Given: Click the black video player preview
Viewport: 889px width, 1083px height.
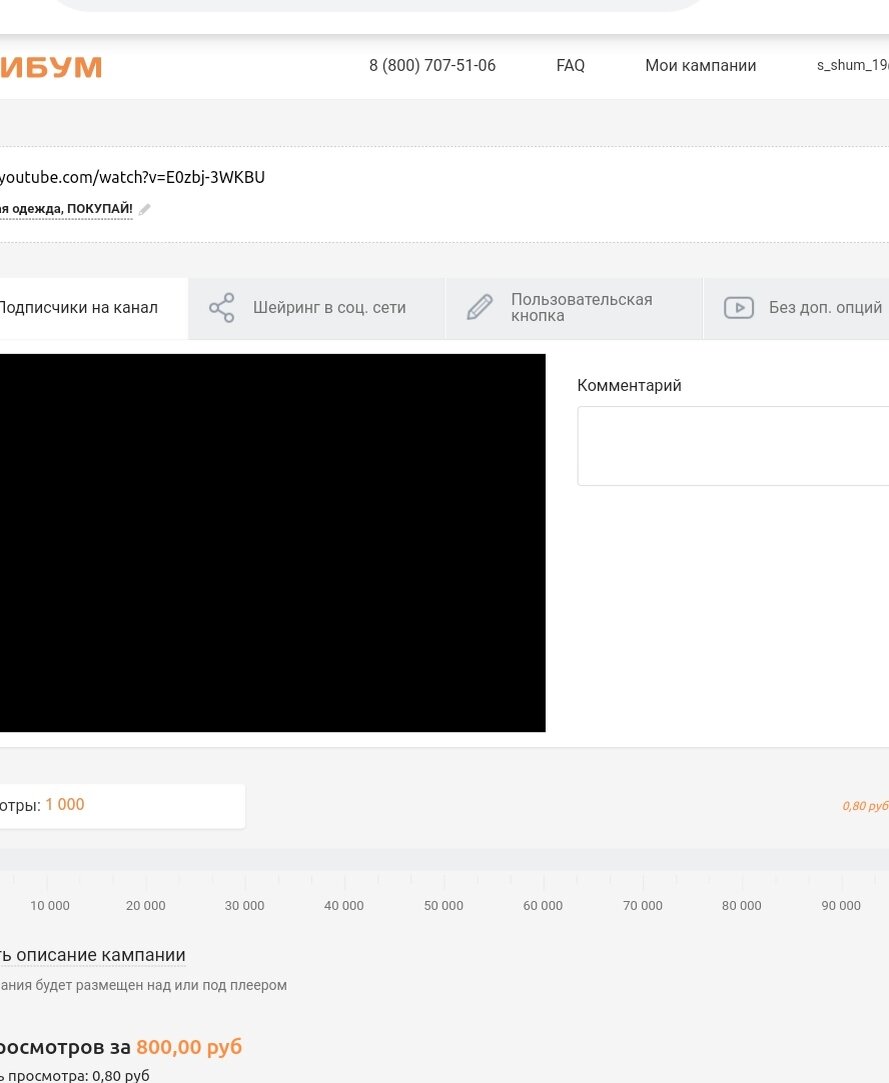Looking at the screenshot, I should 272,543.
